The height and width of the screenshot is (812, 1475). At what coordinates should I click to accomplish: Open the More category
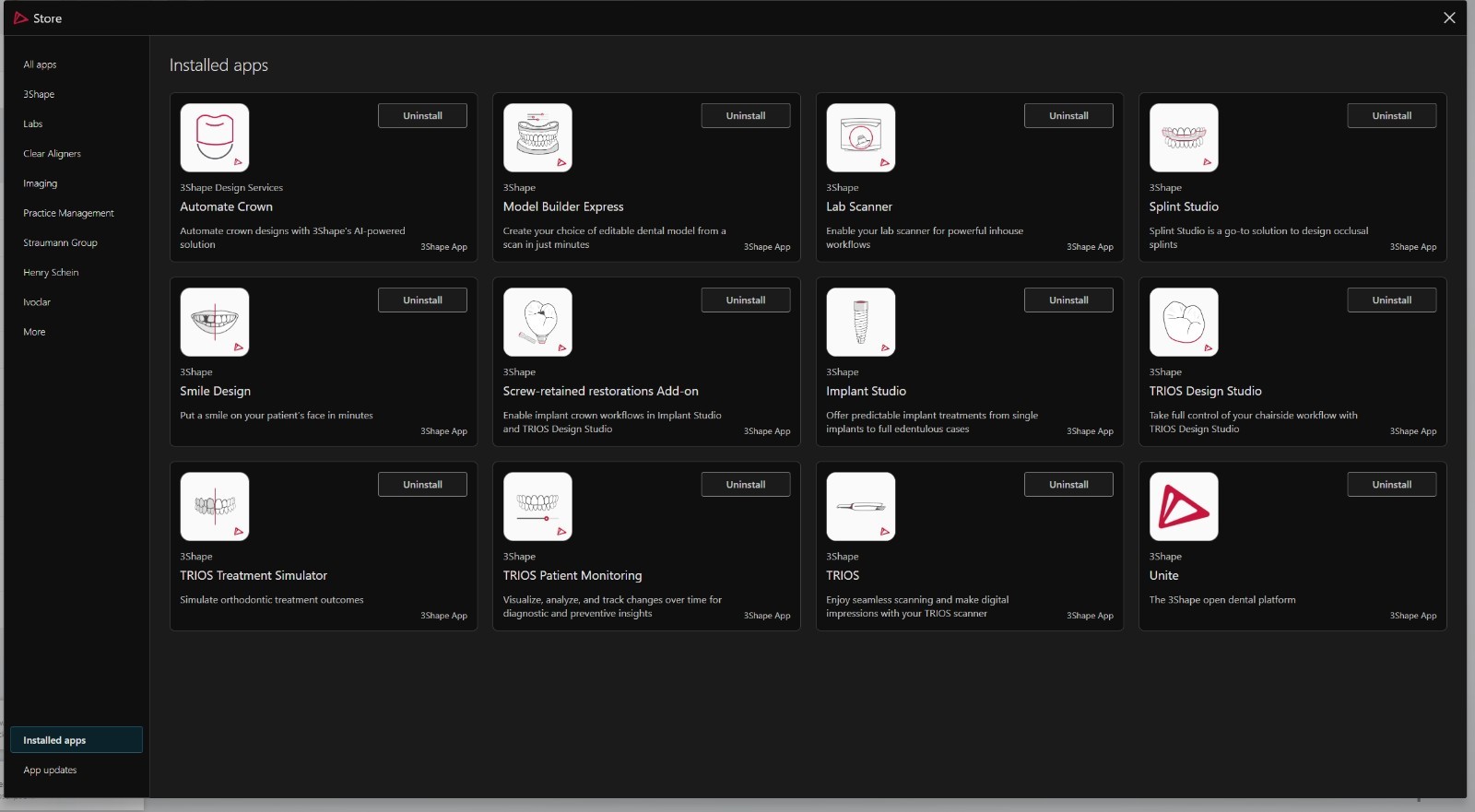pyautogui.click(x=34, y=332)
